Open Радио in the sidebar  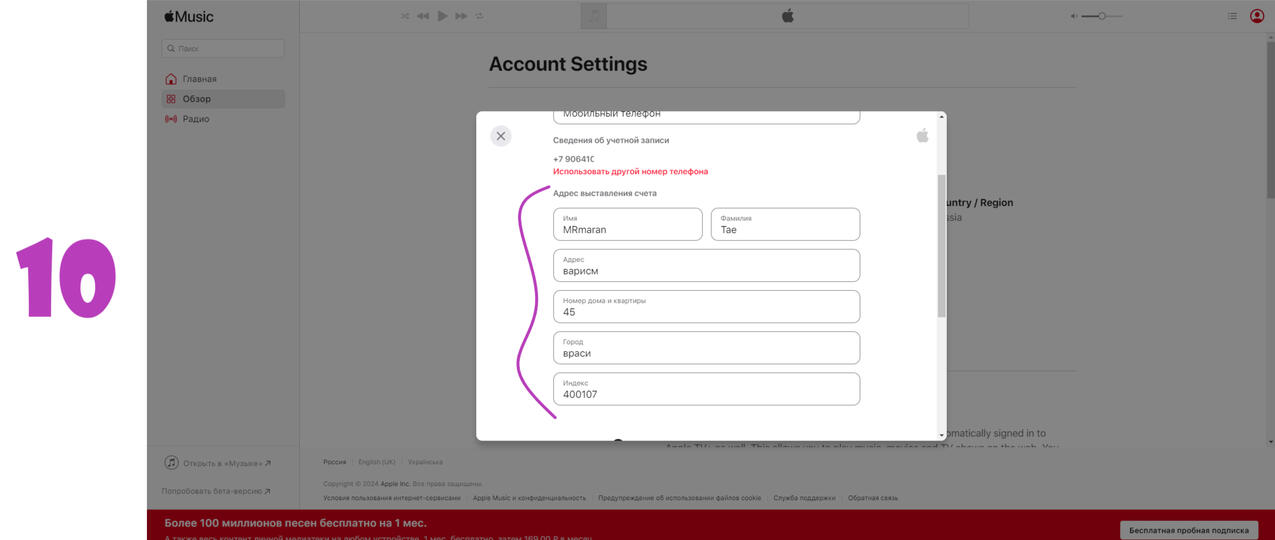[x=196, y=119]
